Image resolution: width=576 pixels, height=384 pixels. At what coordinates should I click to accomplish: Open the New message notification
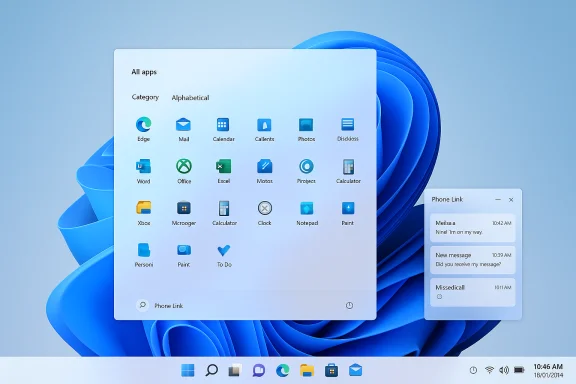coord(473,259)
